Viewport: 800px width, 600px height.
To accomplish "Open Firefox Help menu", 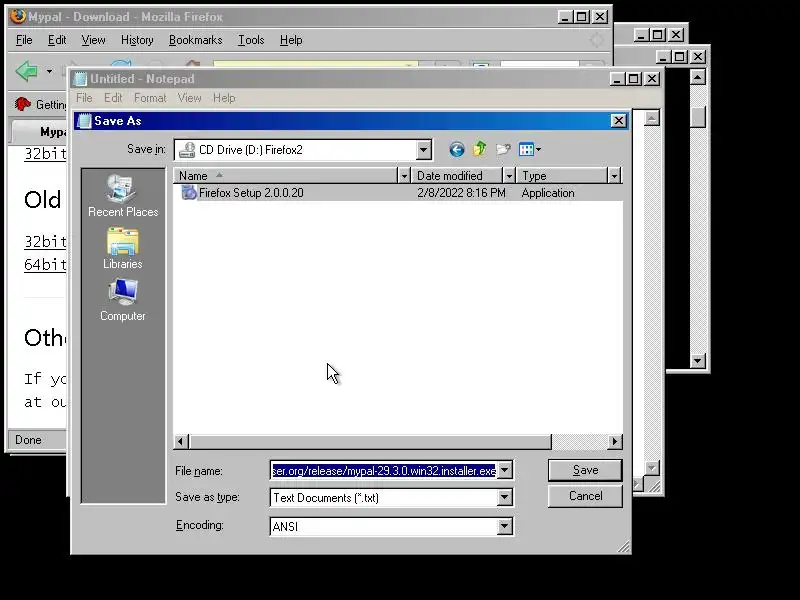I will pos(291,40).
